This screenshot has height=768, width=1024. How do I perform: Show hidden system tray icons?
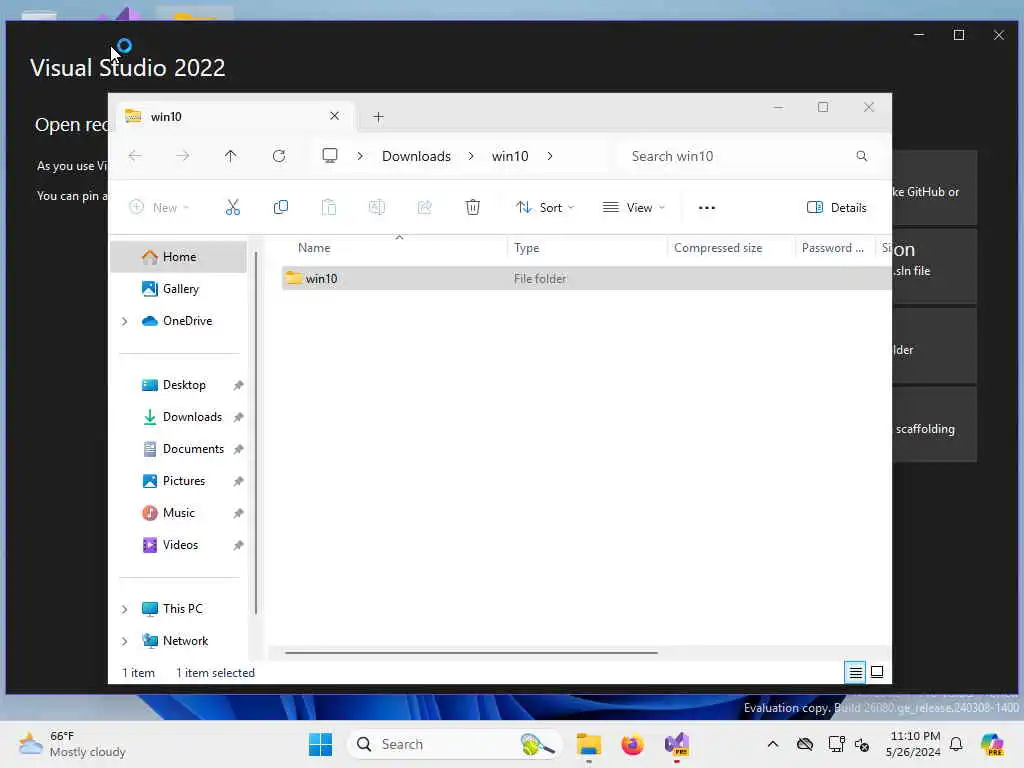773,744
